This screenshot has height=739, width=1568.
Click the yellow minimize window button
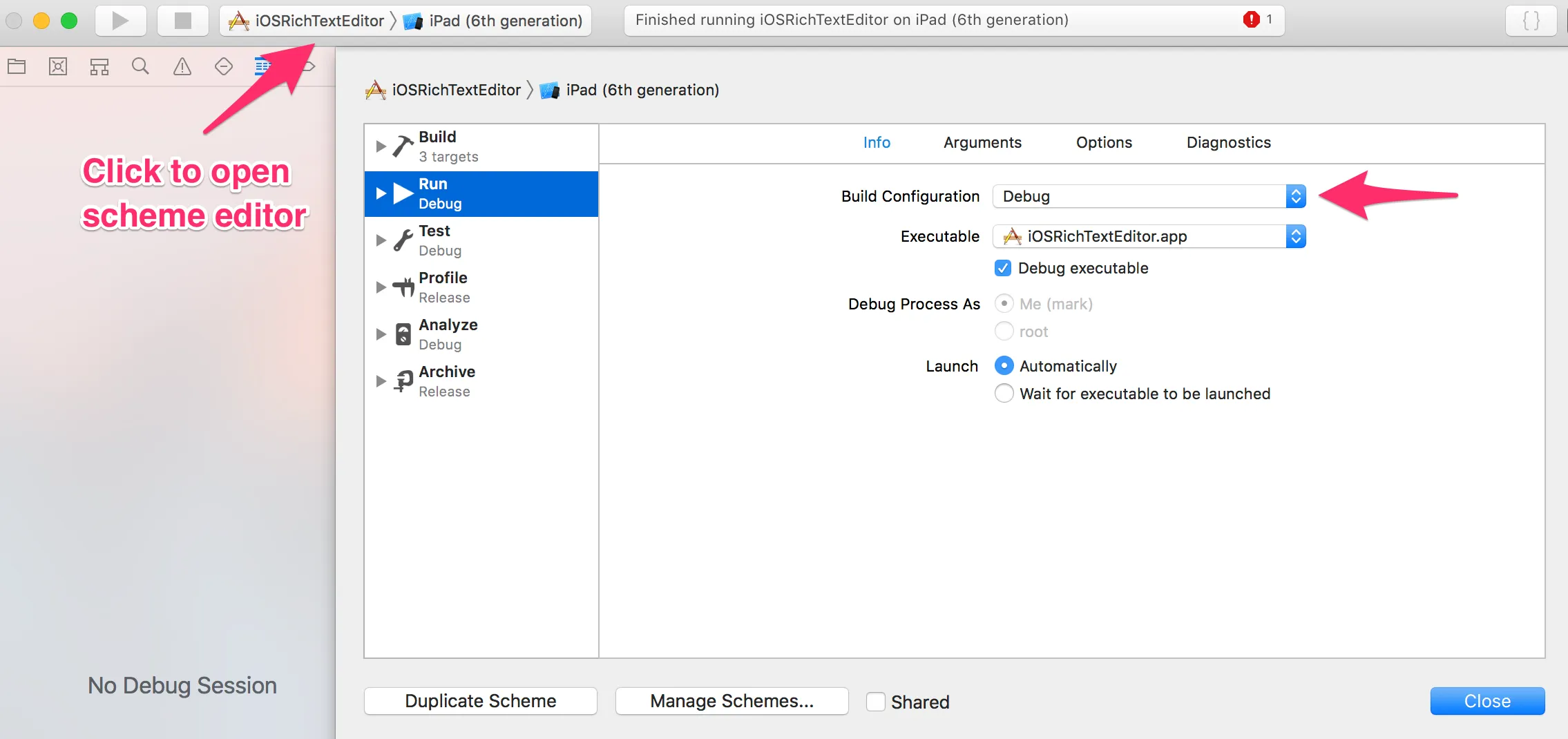[41, 21]
